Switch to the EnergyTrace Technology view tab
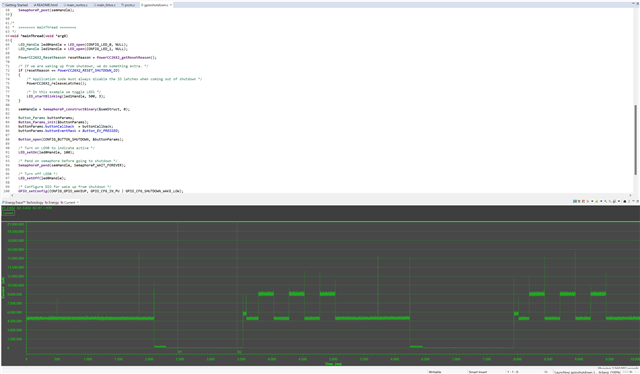640x374 pixels. click(x=23, y=202)
